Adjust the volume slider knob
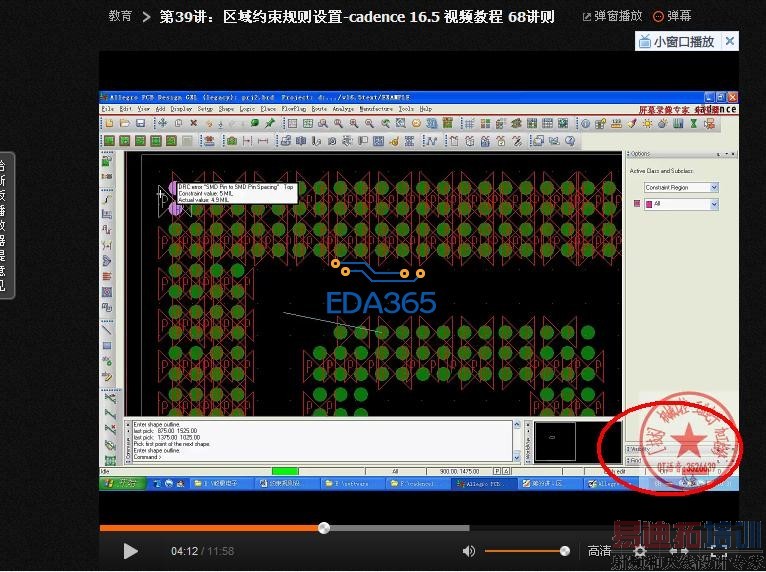The height and width of the screenshot is (572, 766). tap(565, 551)
